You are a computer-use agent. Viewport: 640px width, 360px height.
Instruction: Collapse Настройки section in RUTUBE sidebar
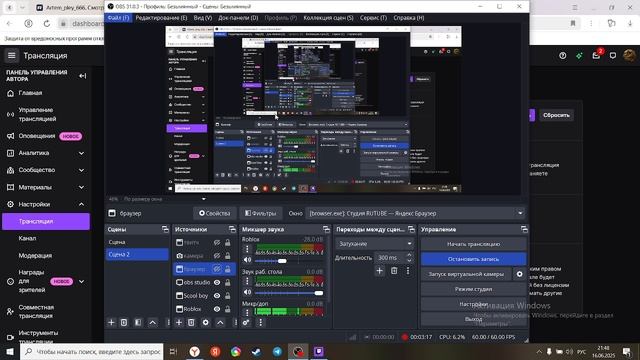[x=81, y=204]
